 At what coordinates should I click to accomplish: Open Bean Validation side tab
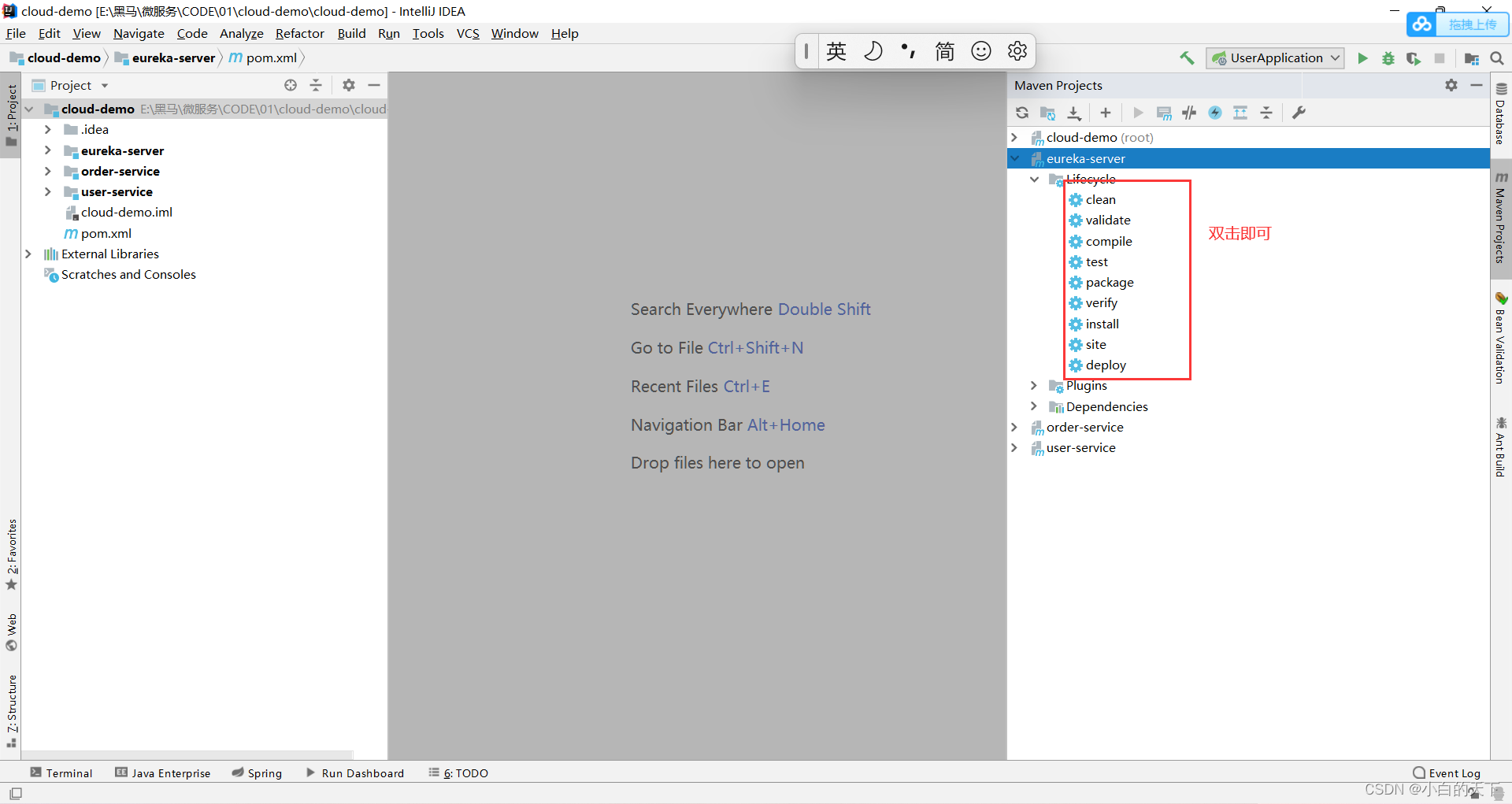[1500, 339]
